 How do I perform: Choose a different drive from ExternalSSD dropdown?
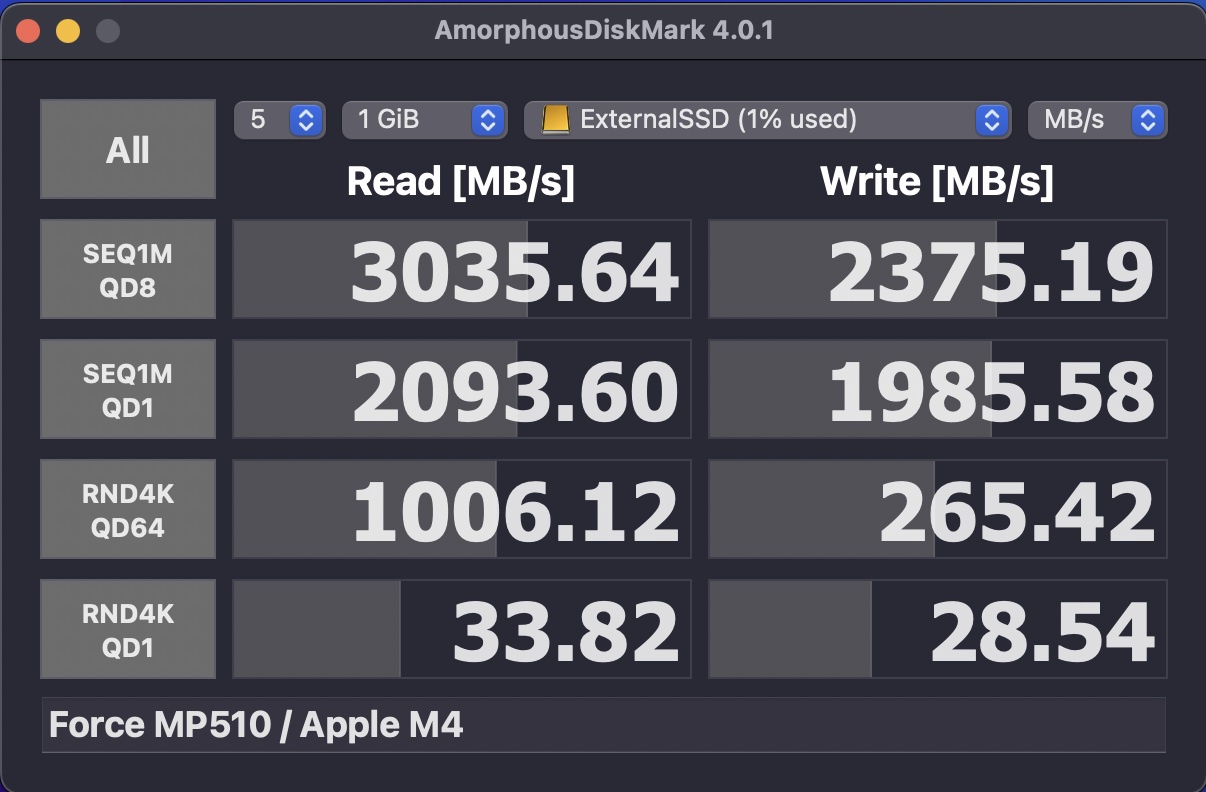tap(766, 120)
